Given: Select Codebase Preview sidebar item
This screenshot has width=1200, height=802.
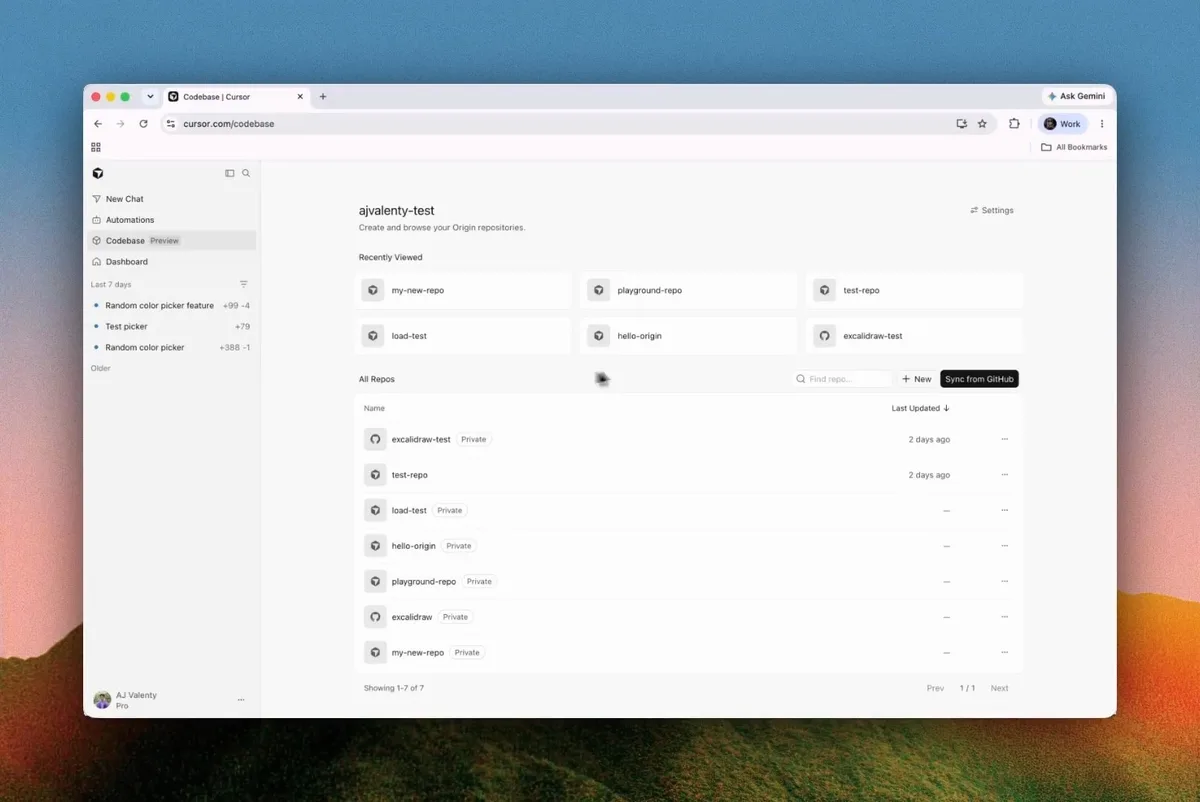Looking at the screenshot, I should 170,241.
